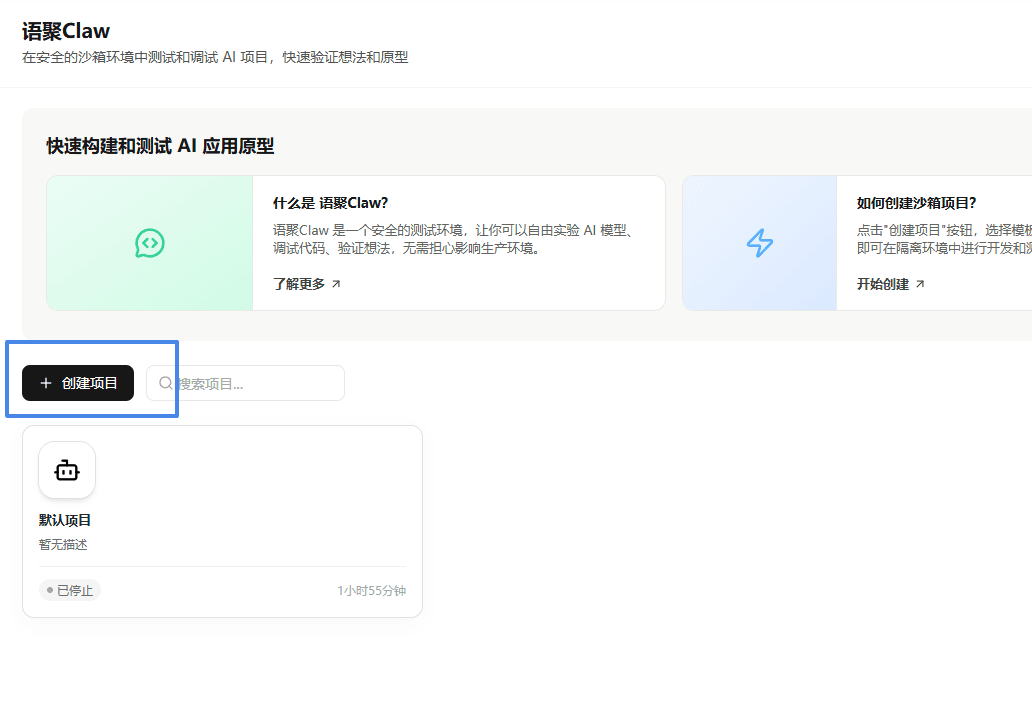
Task: Click the arrow icon beside 开始创建
Action: pyautogui.click(x=920, y=284)
